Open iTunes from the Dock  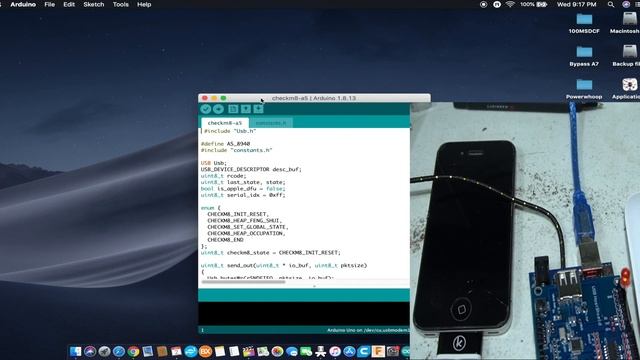point(335,351)
